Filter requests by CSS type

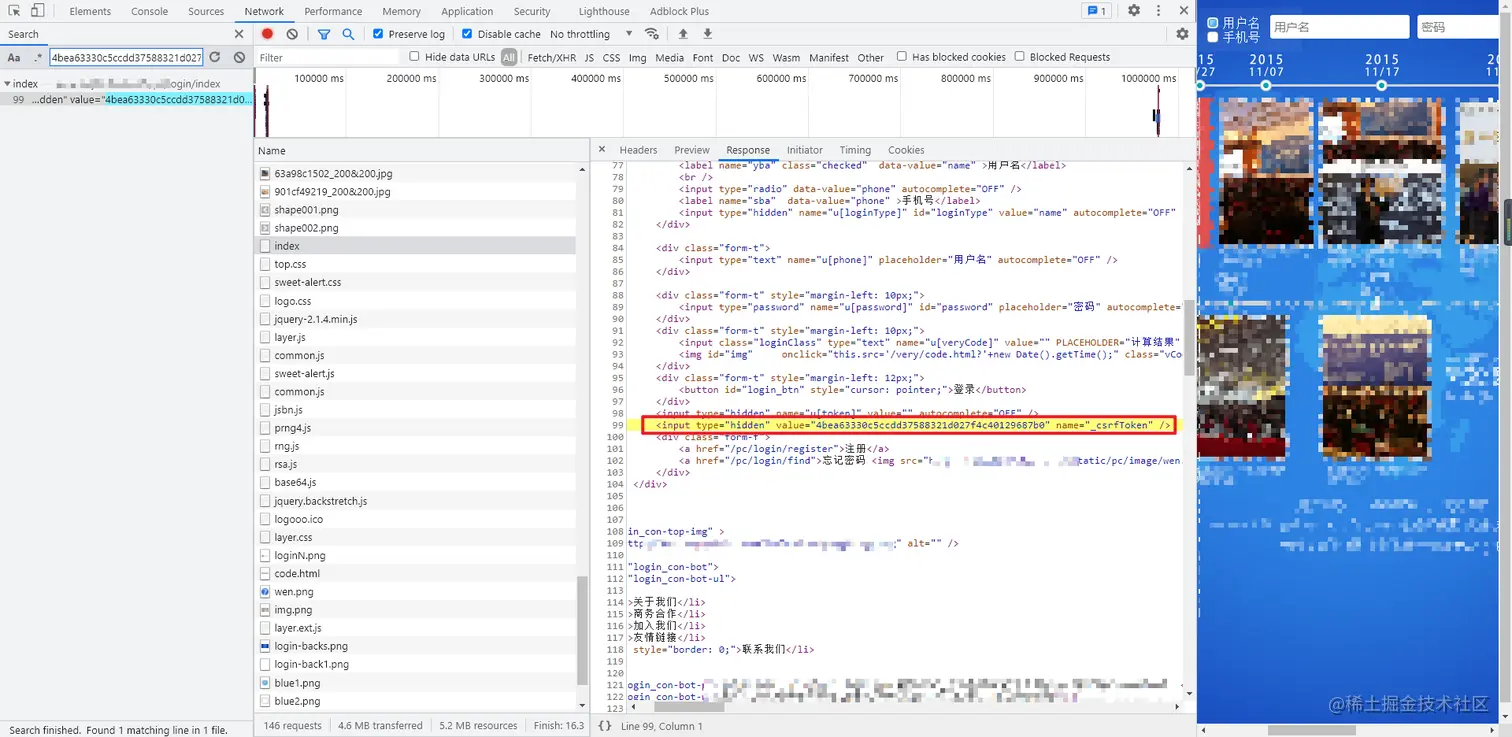click(611, 58)
